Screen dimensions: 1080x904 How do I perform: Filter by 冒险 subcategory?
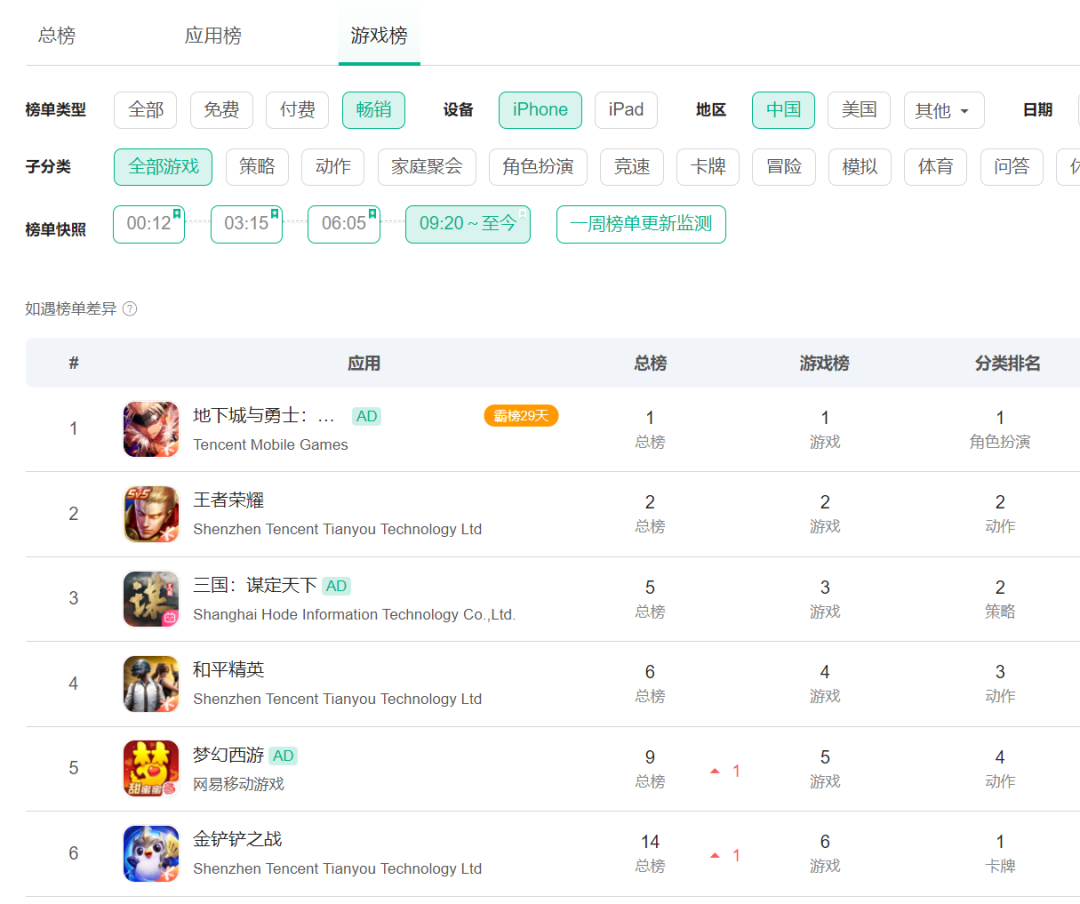pyautogui.click(x=784, y=167)
